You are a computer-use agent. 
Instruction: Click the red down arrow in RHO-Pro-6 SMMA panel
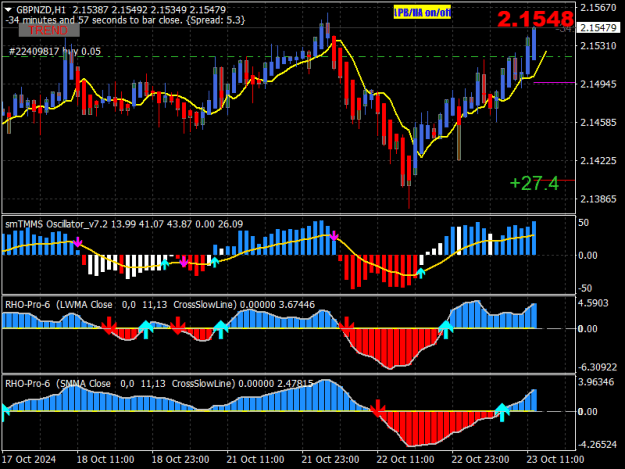pyautogui.click(x=377, y=408)
